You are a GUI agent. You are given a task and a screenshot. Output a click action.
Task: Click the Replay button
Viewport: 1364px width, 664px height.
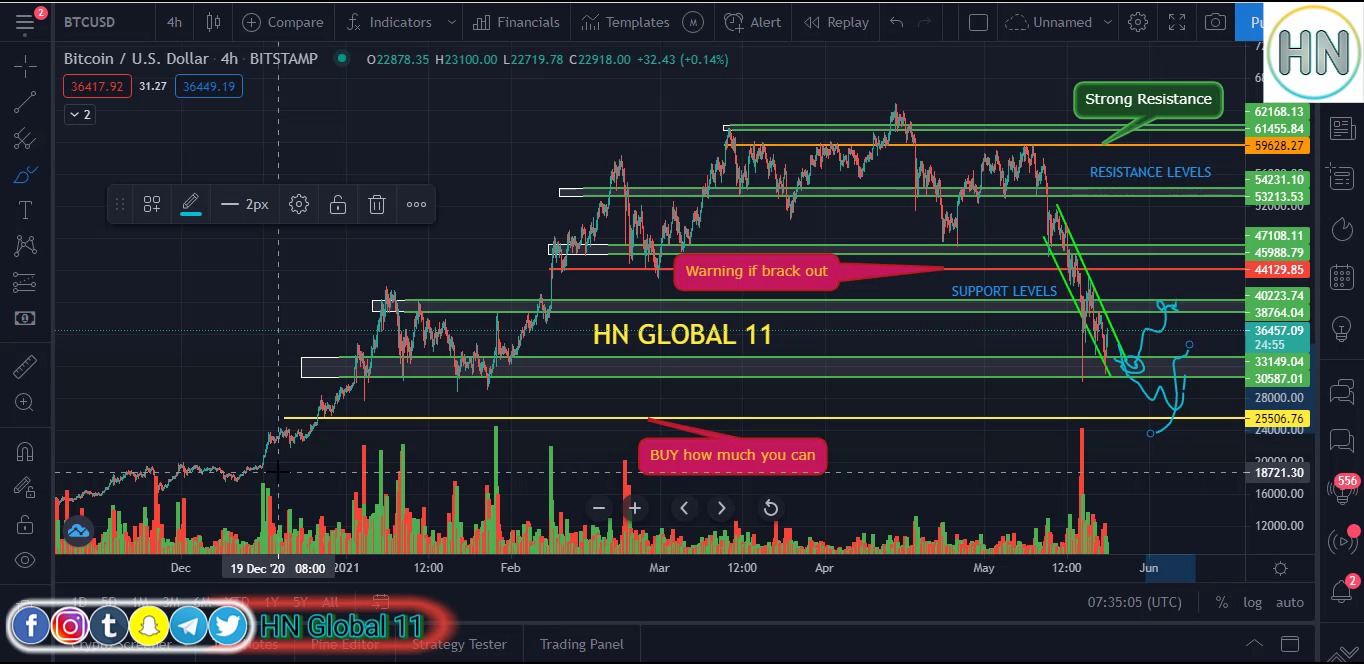pyautogui.click(x=836, y=22)
